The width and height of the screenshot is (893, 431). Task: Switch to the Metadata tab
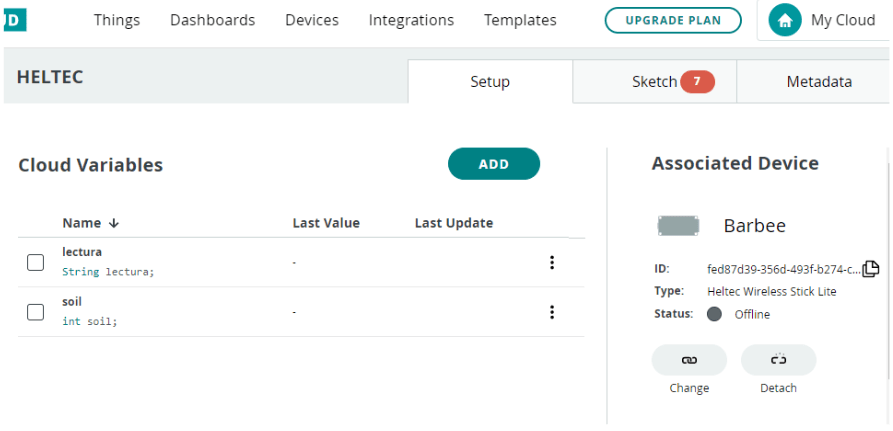(818, 82)
